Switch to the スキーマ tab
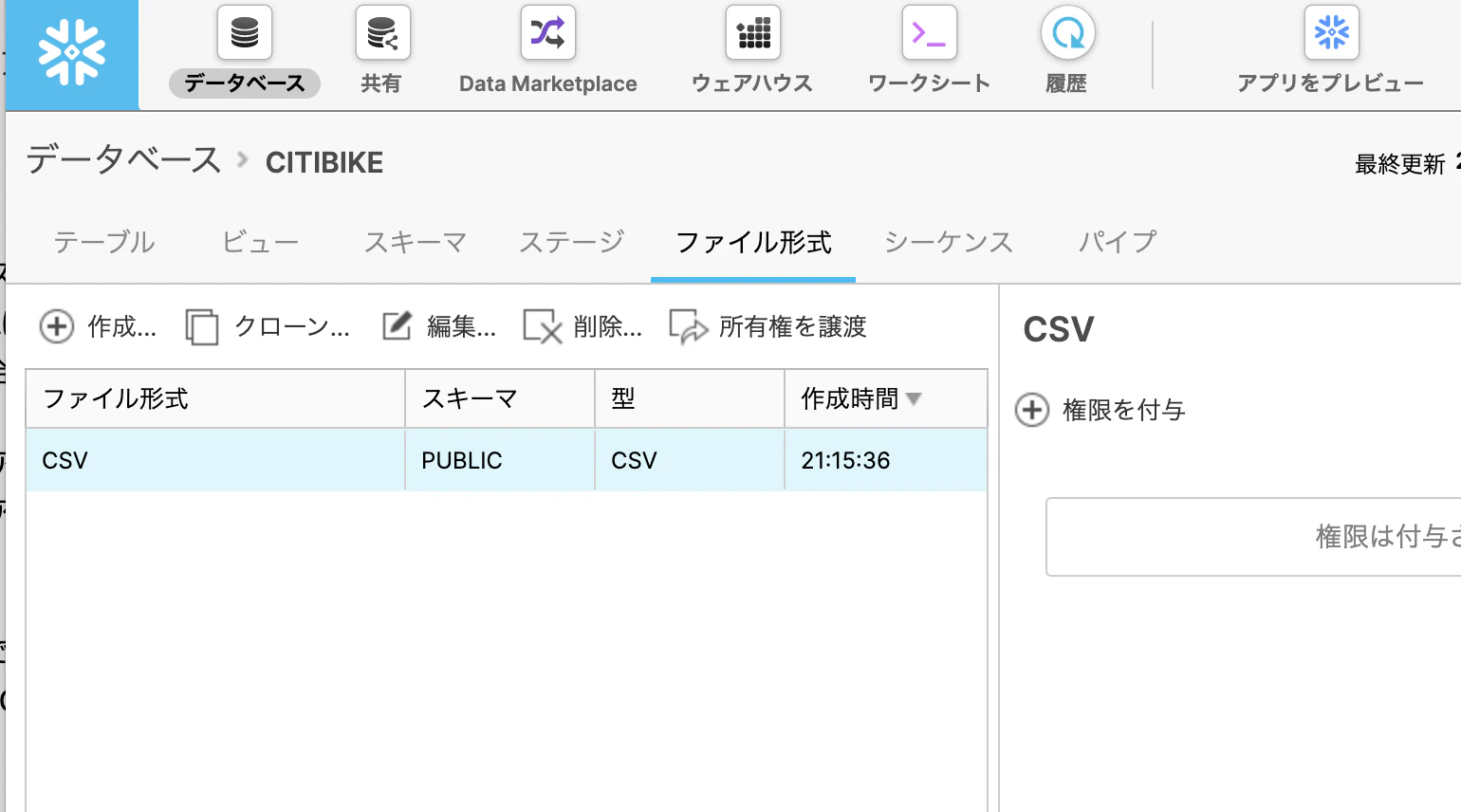1461x812 pixels. pyautogui.click(x=416, y=242)
